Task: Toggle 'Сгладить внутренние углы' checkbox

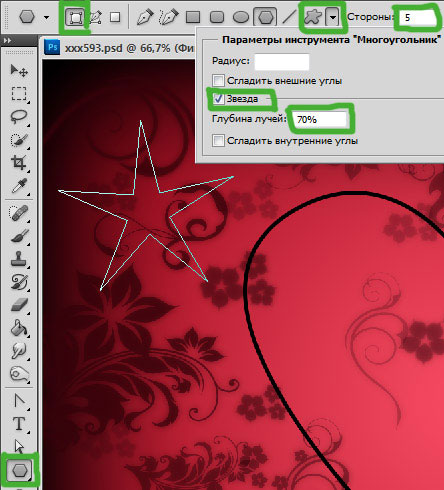Action: click(x=218, y=140)
